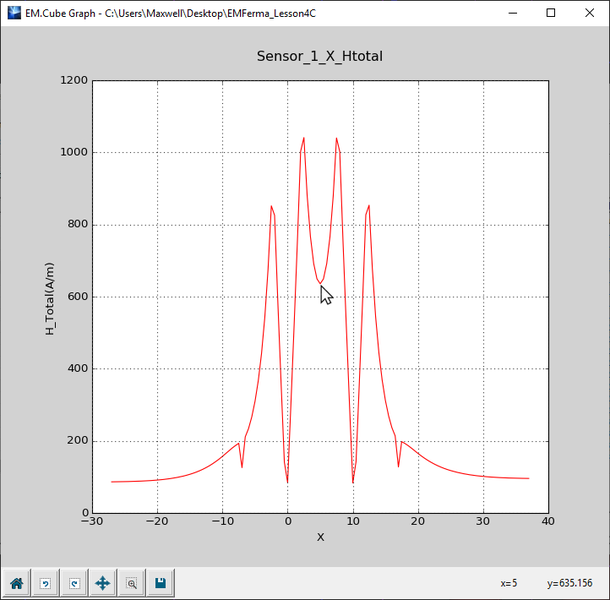Click the y=635.156 coordinate readout
Viewport: 610px width, 600px height.
click(x=572, y=582)
